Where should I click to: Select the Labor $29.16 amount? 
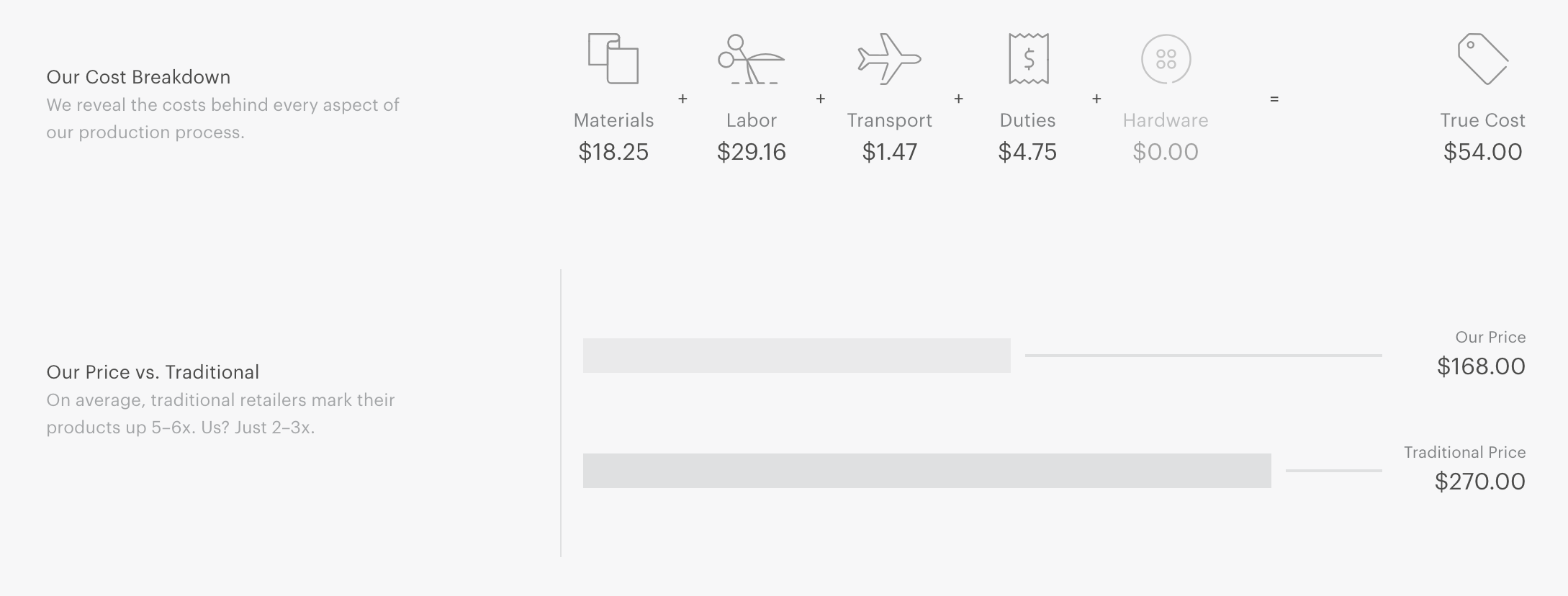(751, 152)
